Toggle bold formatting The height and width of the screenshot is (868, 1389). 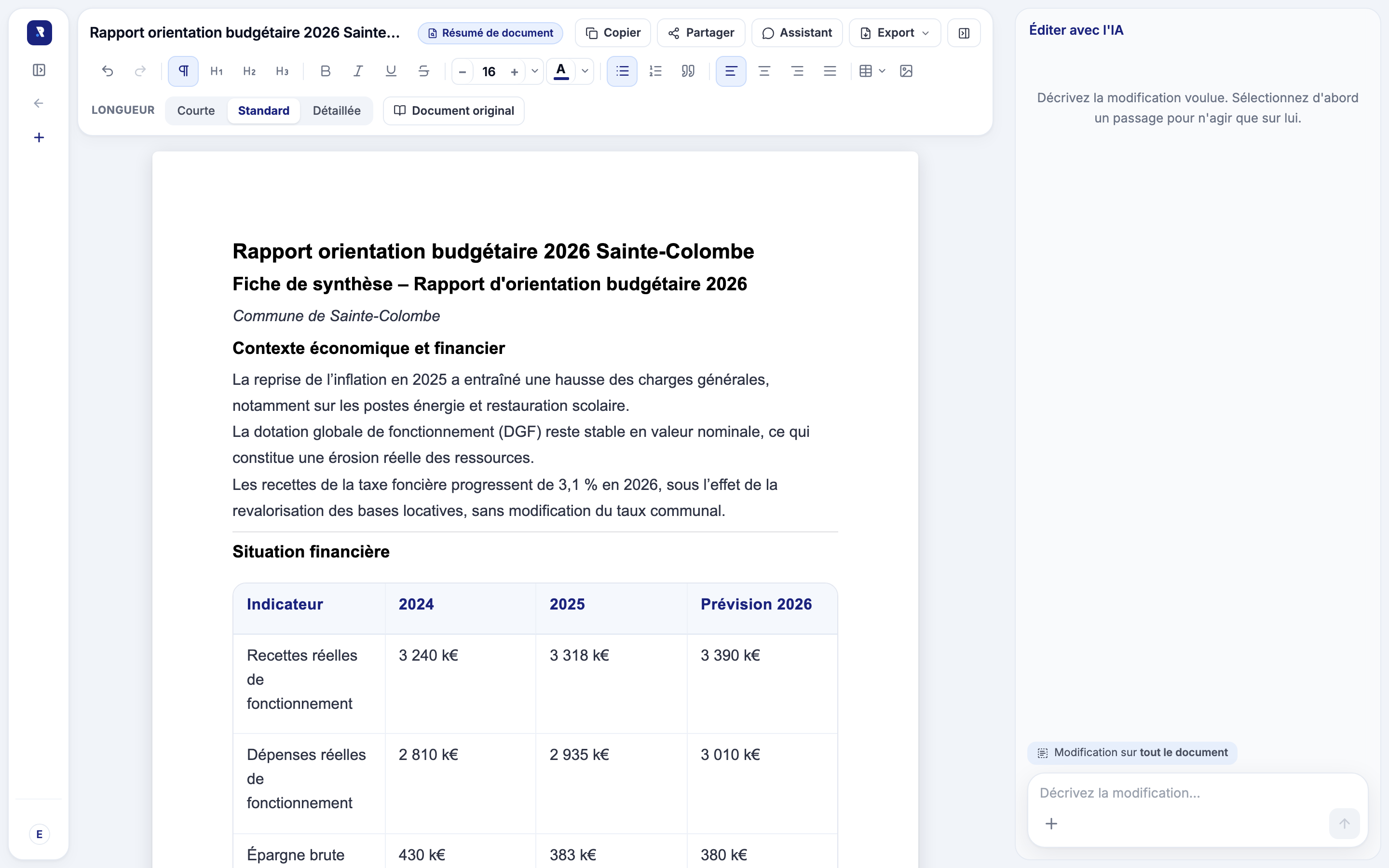326,71
